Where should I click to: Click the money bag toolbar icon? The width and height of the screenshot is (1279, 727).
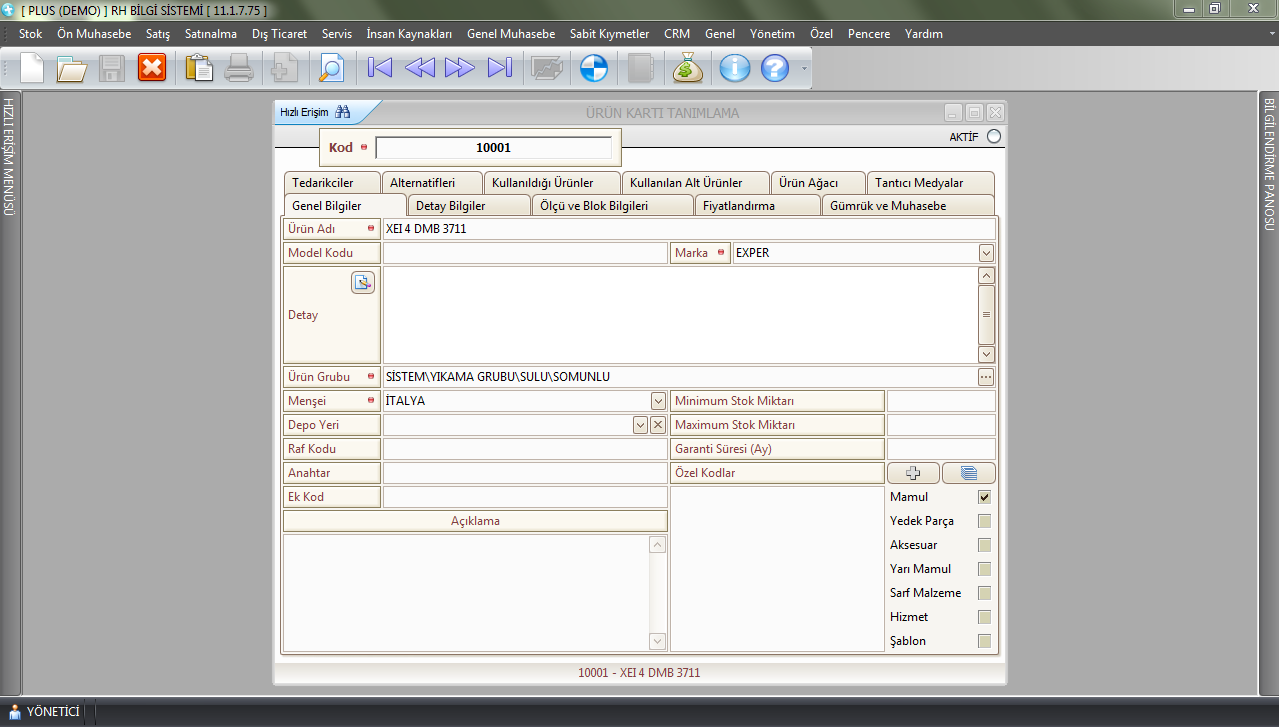pos(688,68)
